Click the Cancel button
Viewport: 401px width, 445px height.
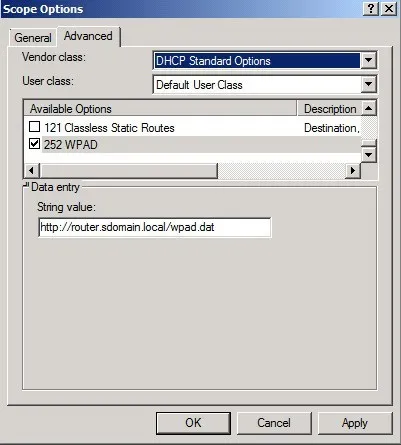point(274,423)
